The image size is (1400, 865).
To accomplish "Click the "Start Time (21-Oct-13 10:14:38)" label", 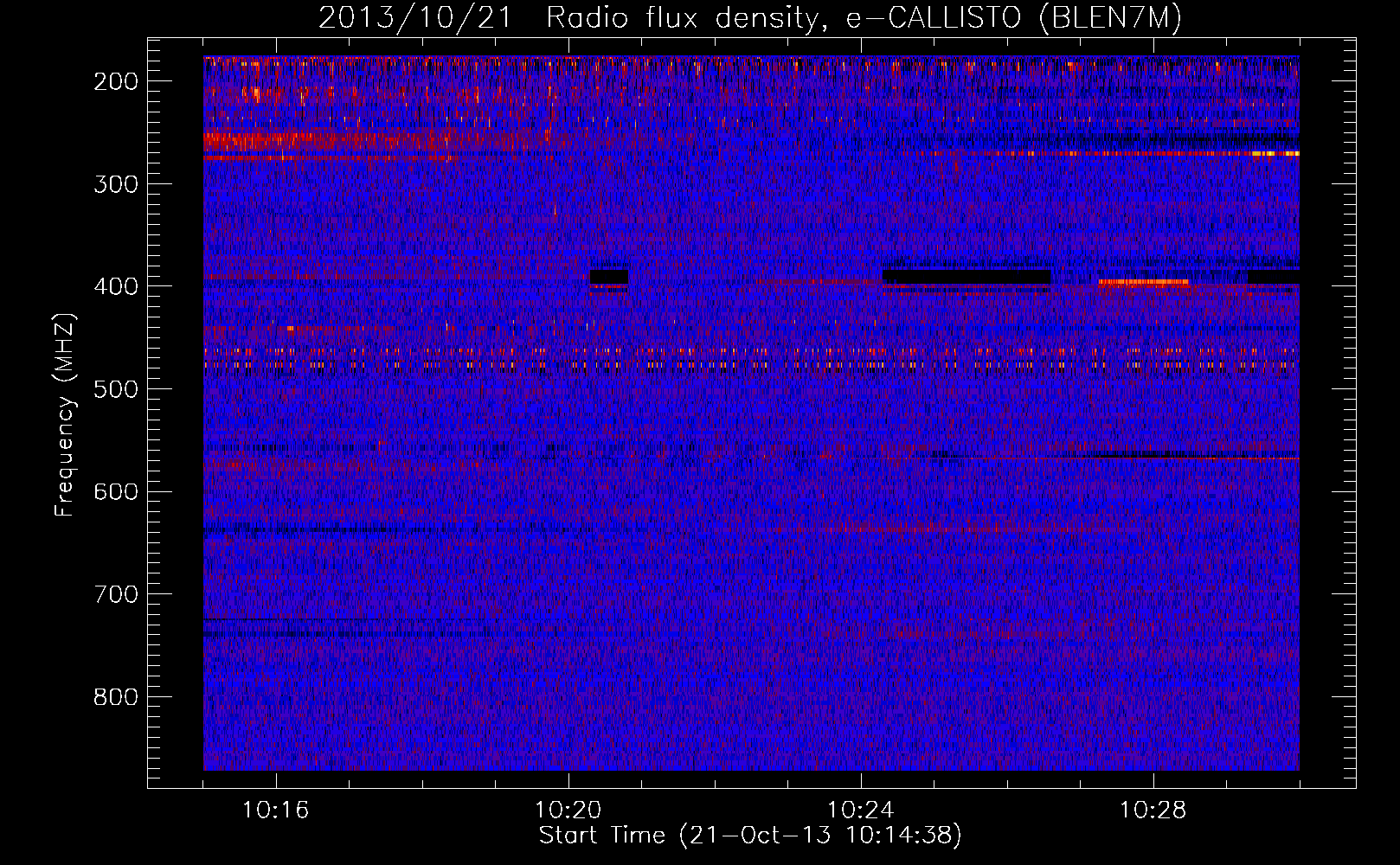I will (750, 836).
